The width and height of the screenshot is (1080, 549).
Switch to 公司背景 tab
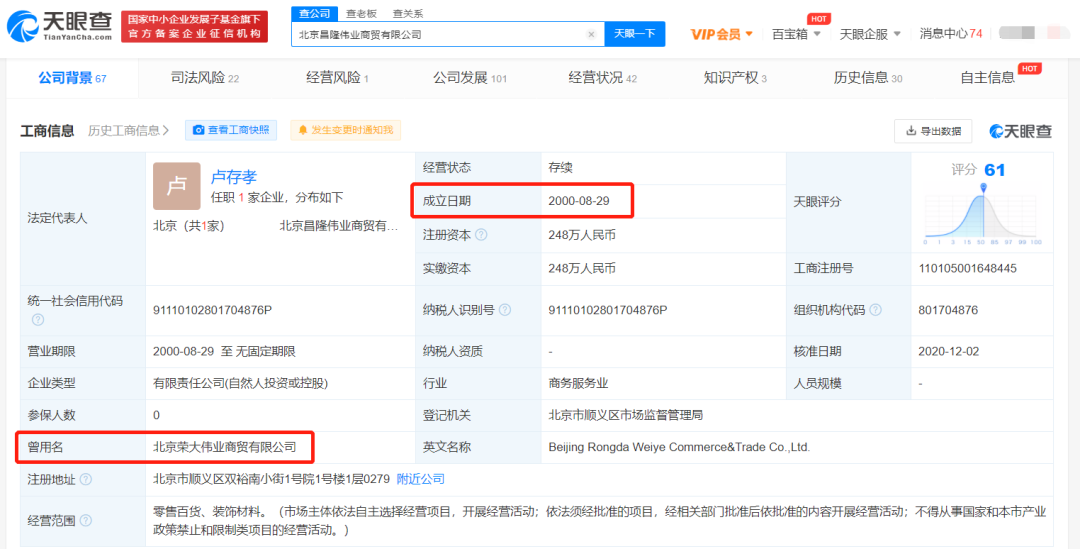point(72,78)
